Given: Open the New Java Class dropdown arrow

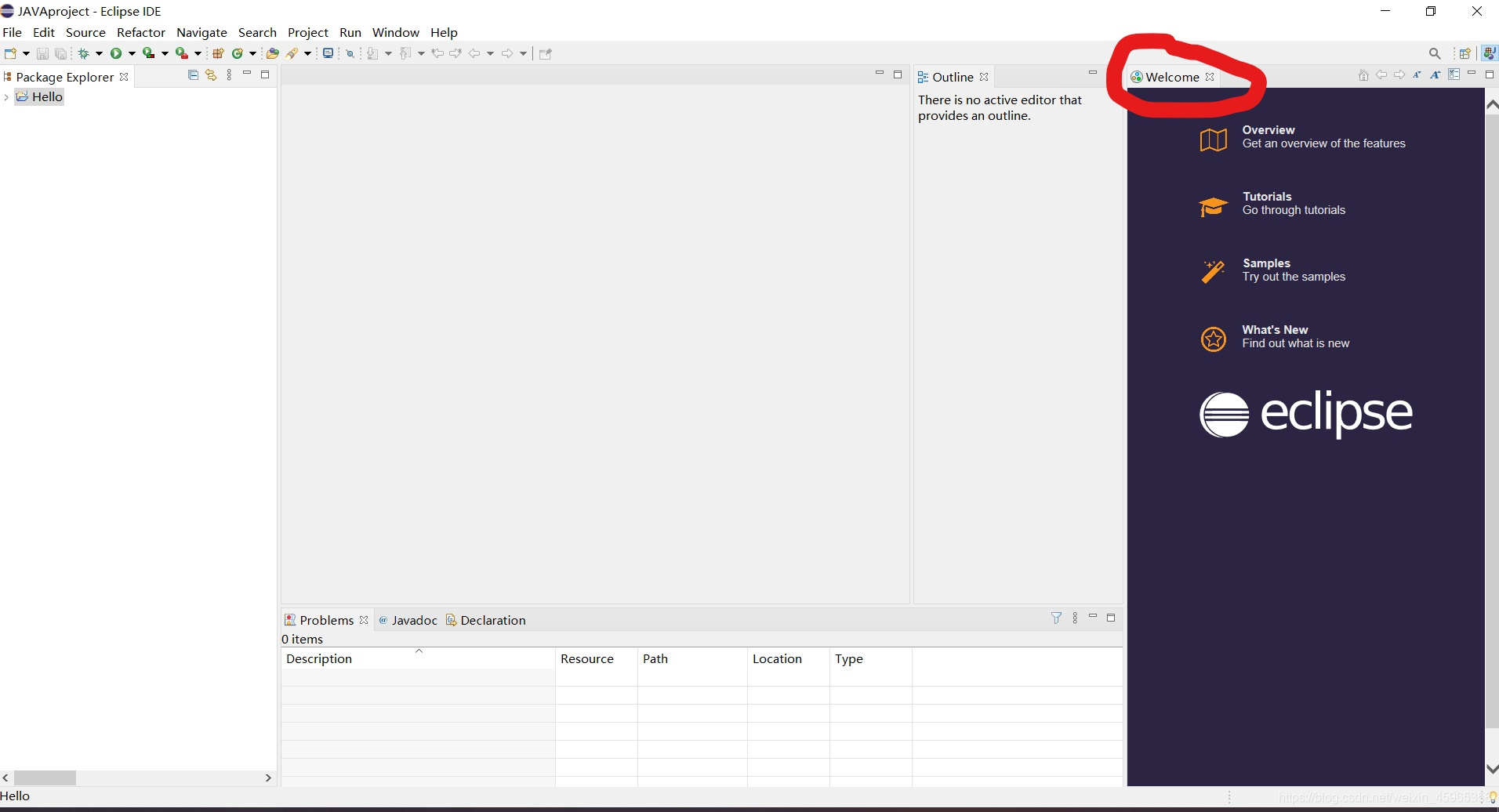Looking at the screenshot, I should click(x=252, y=54).
